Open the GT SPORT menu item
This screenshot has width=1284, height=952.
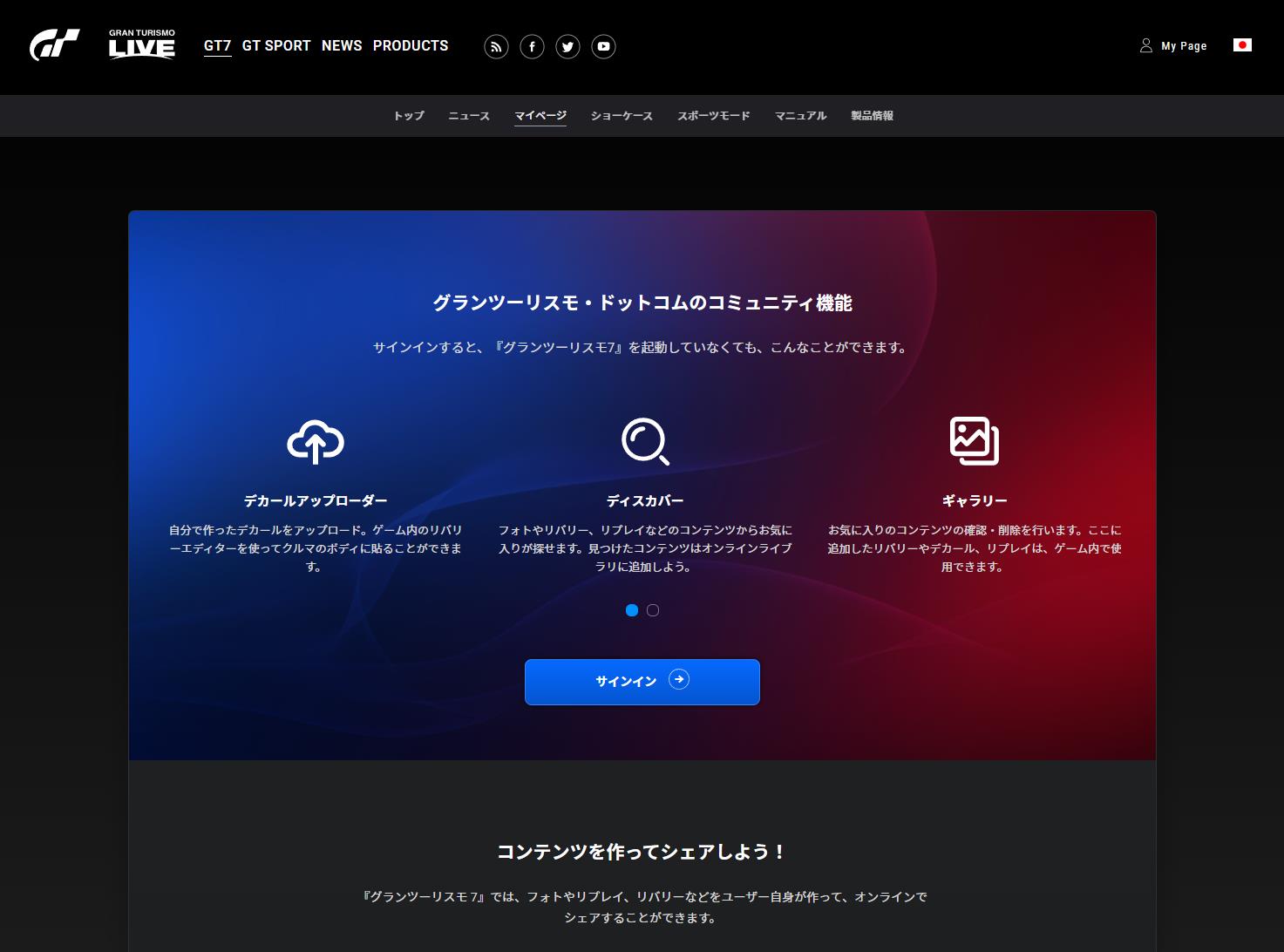pyautogui.click(x=276, y=45)
